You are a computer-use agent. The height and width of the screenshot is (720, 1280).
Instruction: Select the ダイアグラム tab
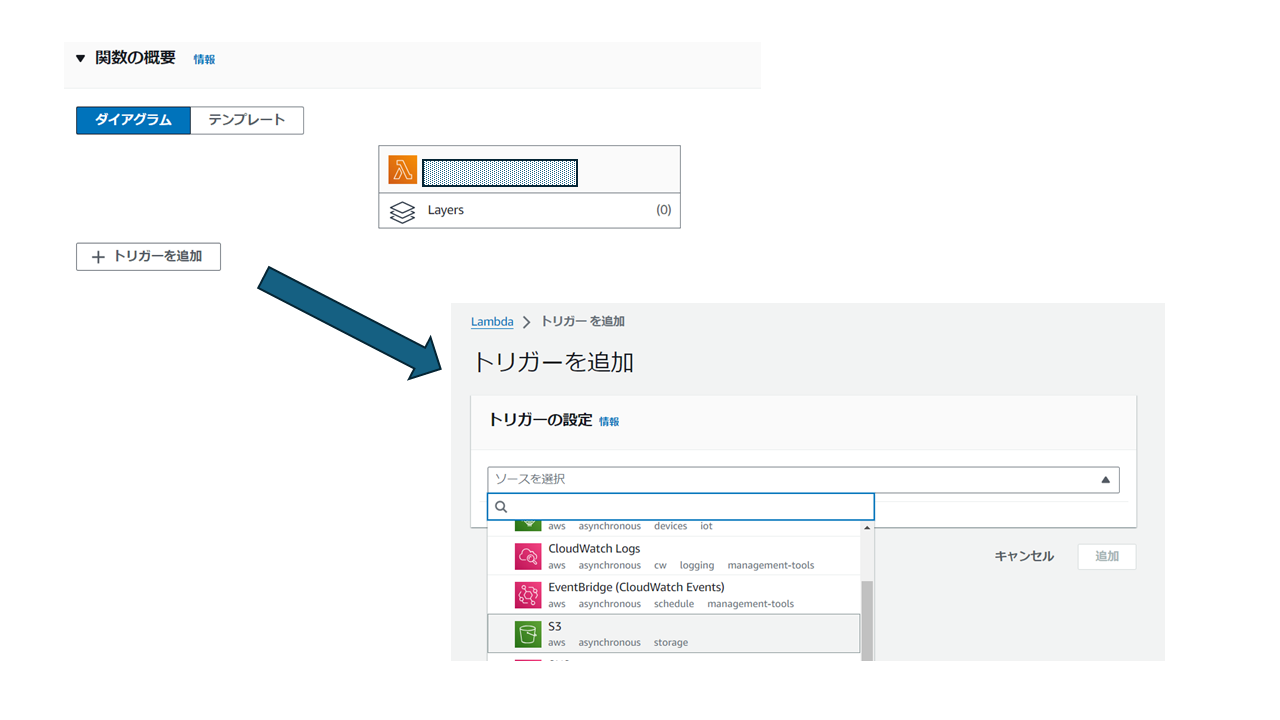tap(133, 120)
